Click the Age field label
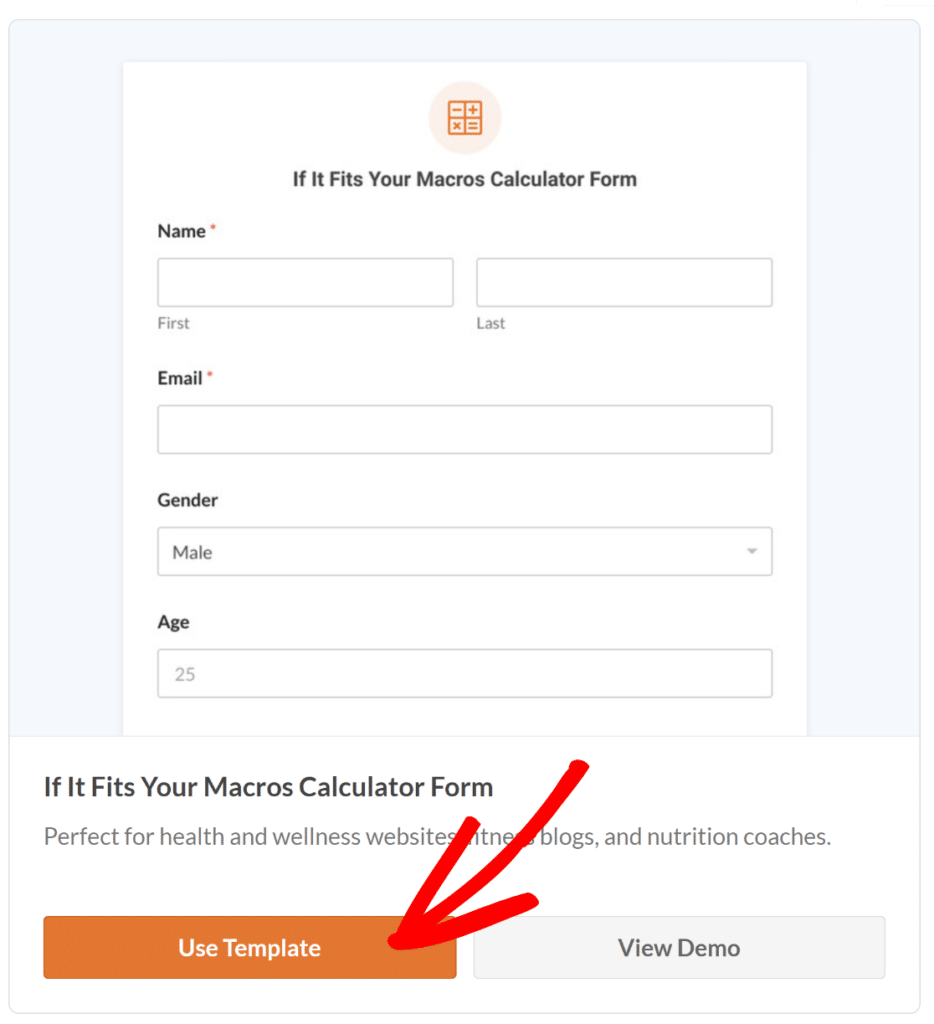Image resolution: width=934 pixels, height=1024 pixels. pos(173,622)
